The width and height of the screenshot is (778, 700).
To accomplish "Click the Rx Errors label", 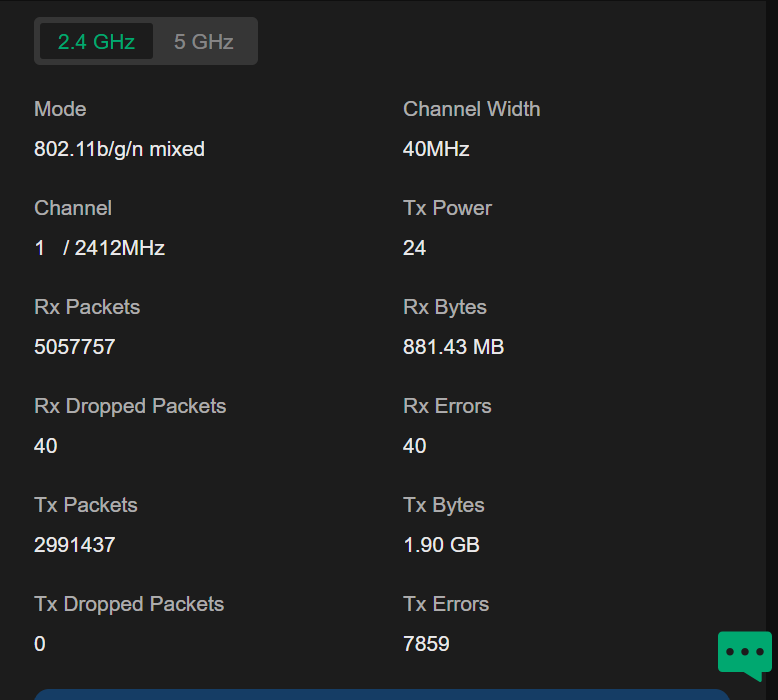I will click(x=447, y=406).
